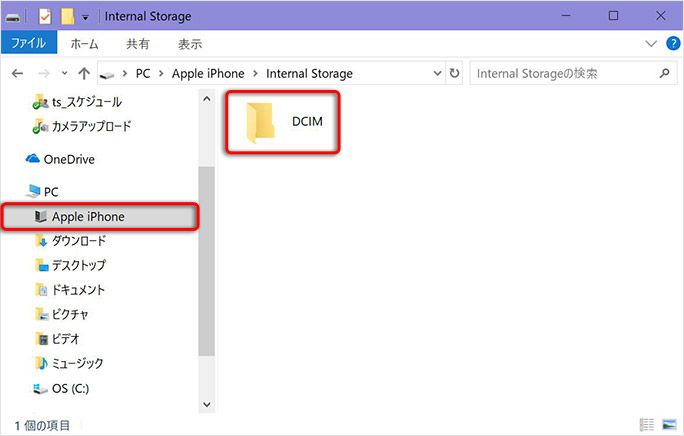Switch to large thumbnails view icon
The width and height of the screenshot is (684, 436).
coord(669,424)
